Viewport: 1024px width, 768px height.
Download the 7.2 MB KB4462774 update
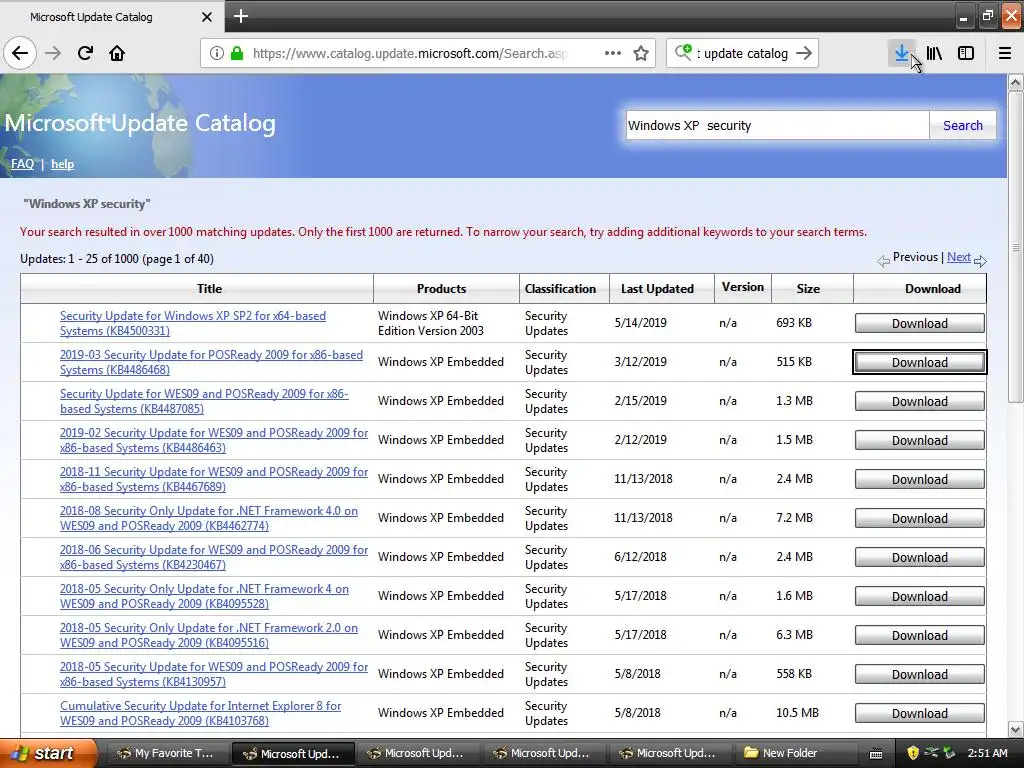920,518
